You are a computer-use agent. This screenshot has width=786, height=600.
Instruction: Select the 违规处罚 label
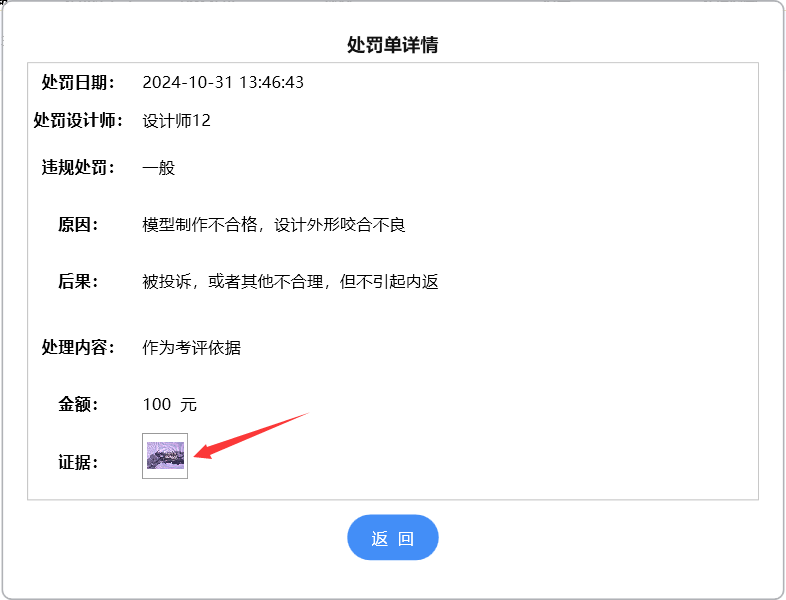pyautogui.click(x=78, y=168)
